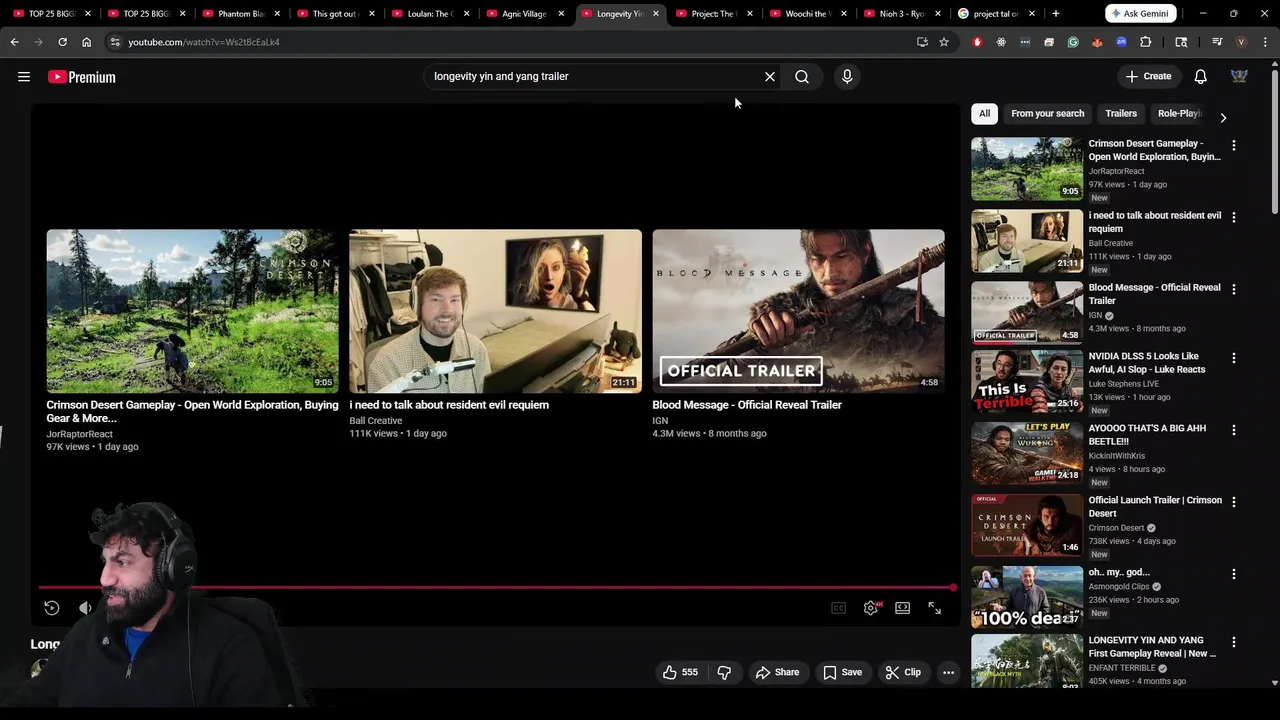
Task: Open the YouTube hamburger guide menu
Action: (24, 77)
